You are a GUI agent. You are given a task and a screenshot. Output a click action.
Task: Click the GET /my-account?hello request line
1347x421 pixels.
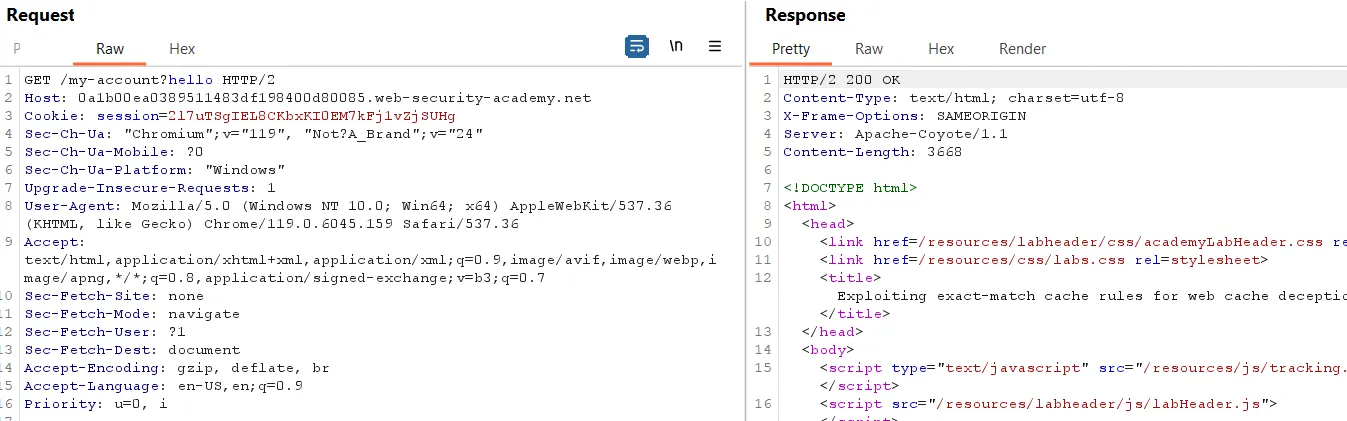[150, 80]
